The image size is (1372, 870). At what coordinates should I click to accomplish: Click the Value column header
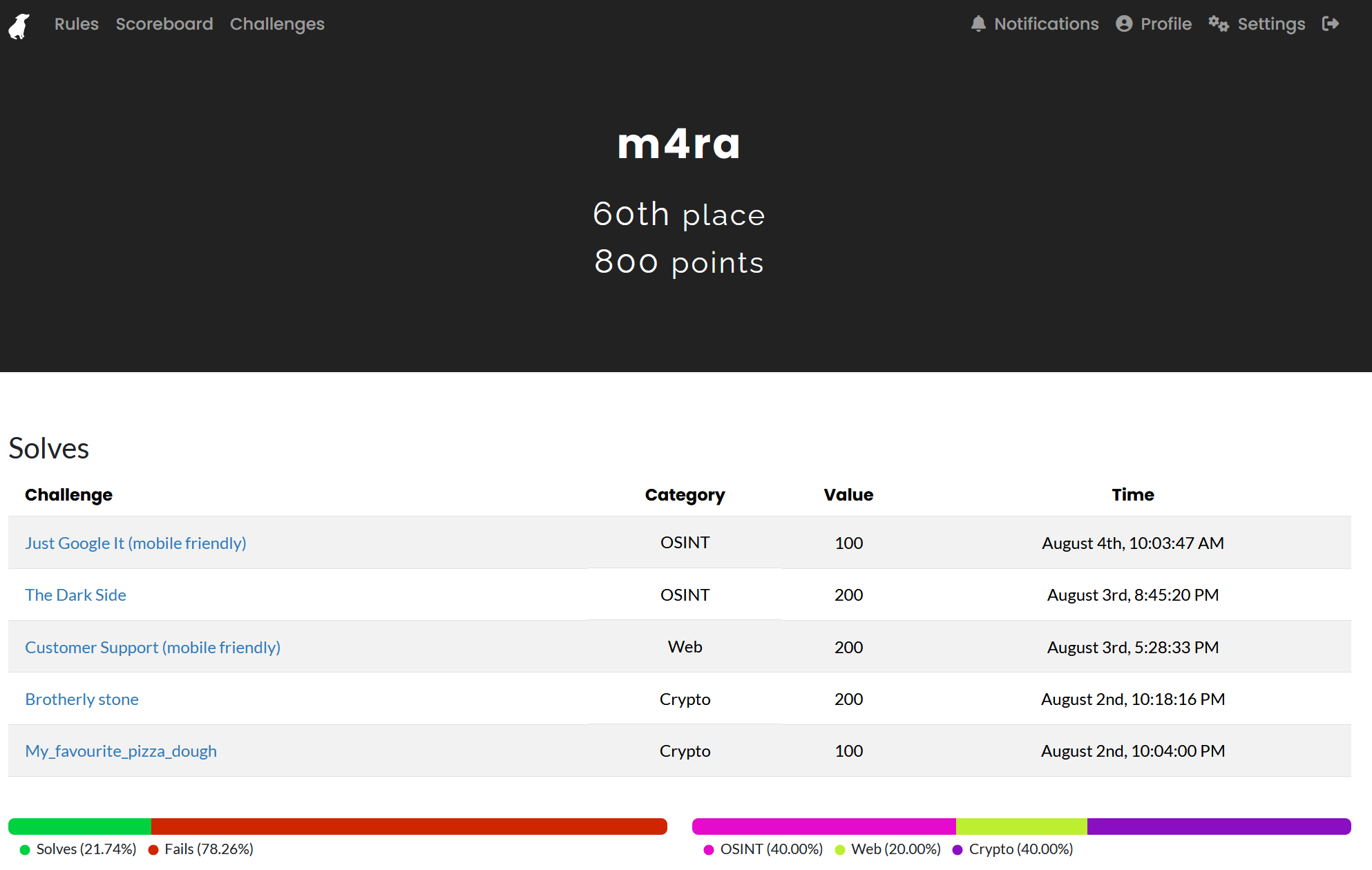848,495
